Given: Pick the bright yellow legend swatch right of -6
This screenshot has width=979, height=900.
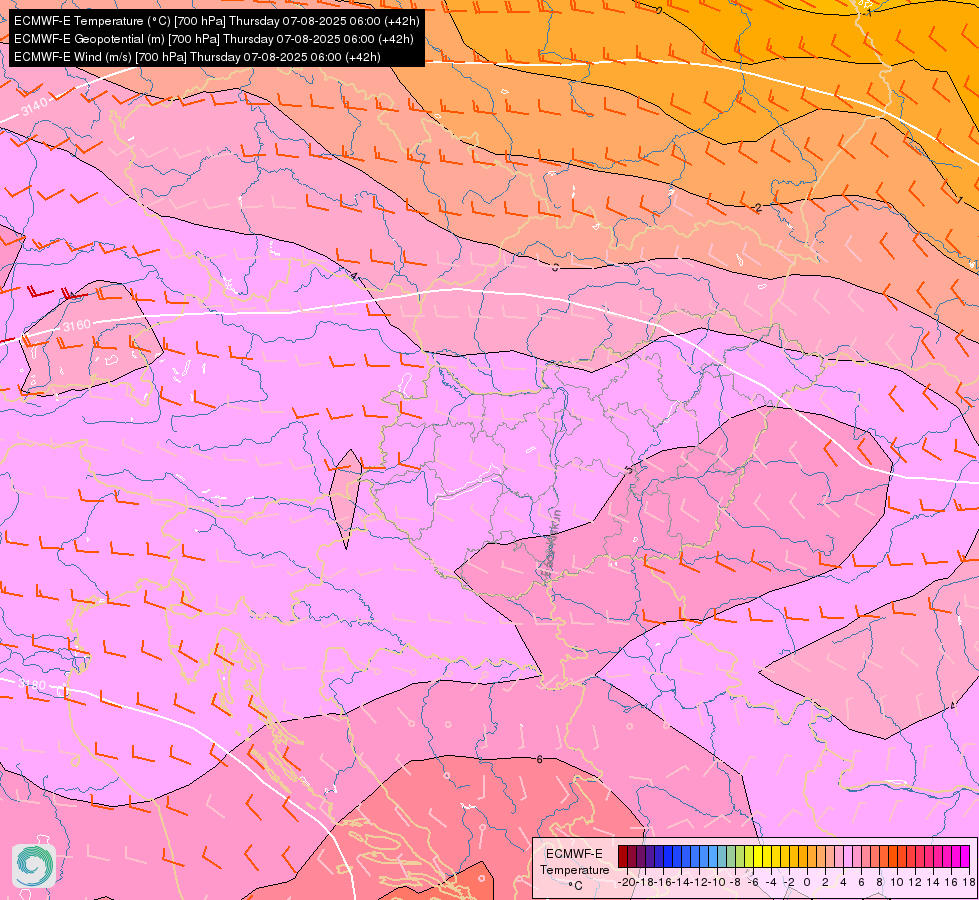Looking at the screenshot, I should tap(758, 856).
